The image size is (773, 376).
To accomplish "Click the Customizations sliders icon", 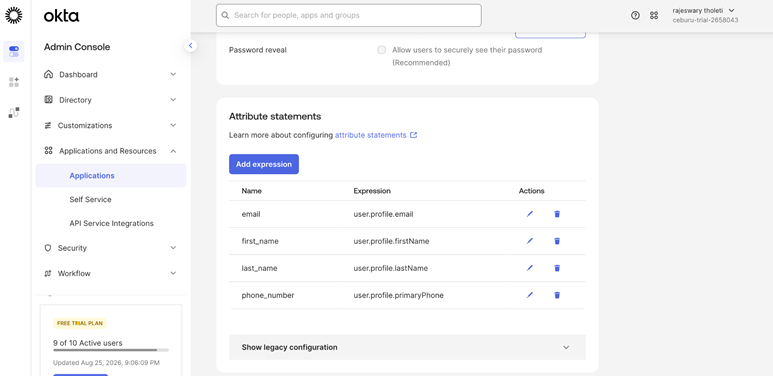I will 48,125.
